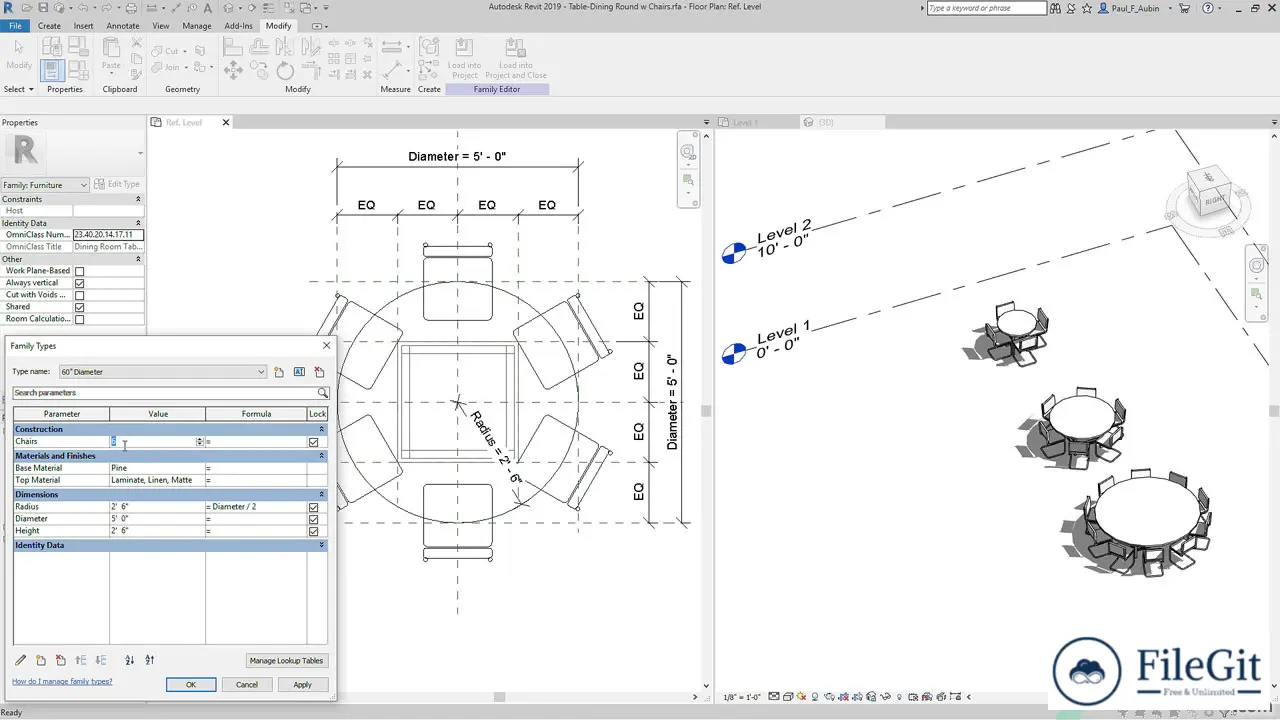The image size is (1280, 720).
Task: Toggle the Lock checkbox for Radius
Action: [314, 507]
